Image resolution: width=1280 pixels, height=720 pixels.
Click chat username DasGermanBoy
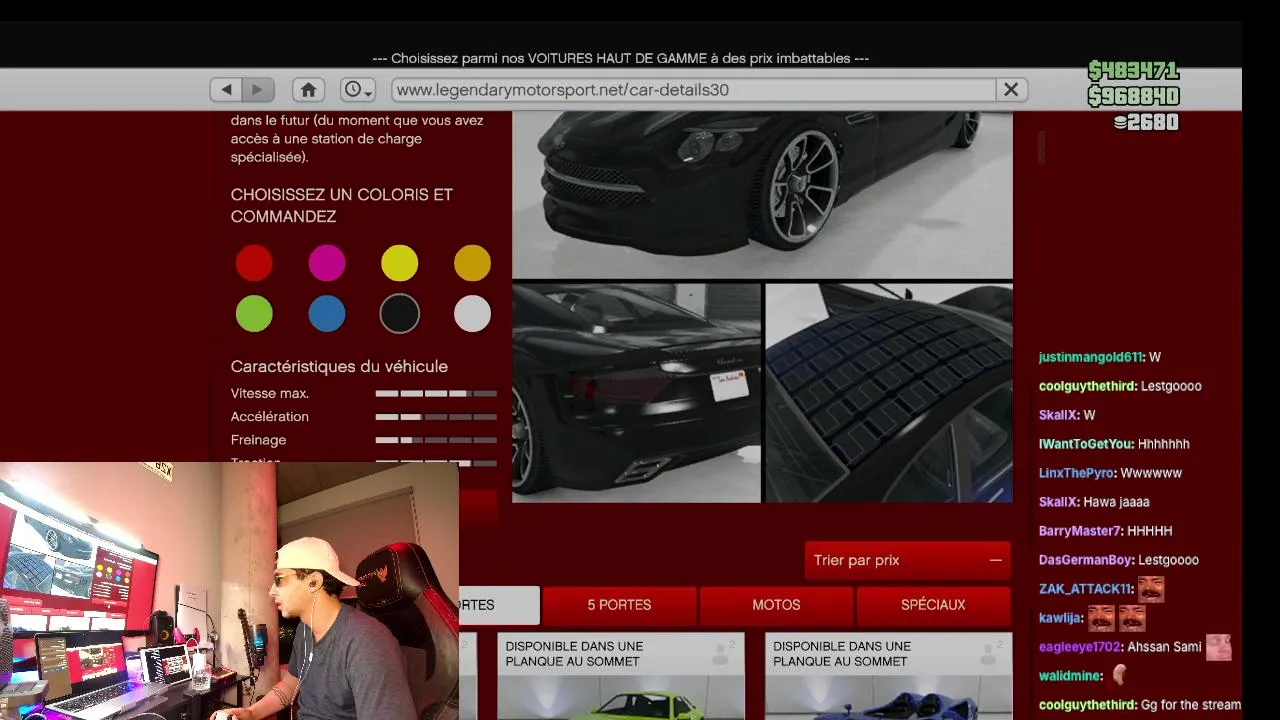(1086, 560)
